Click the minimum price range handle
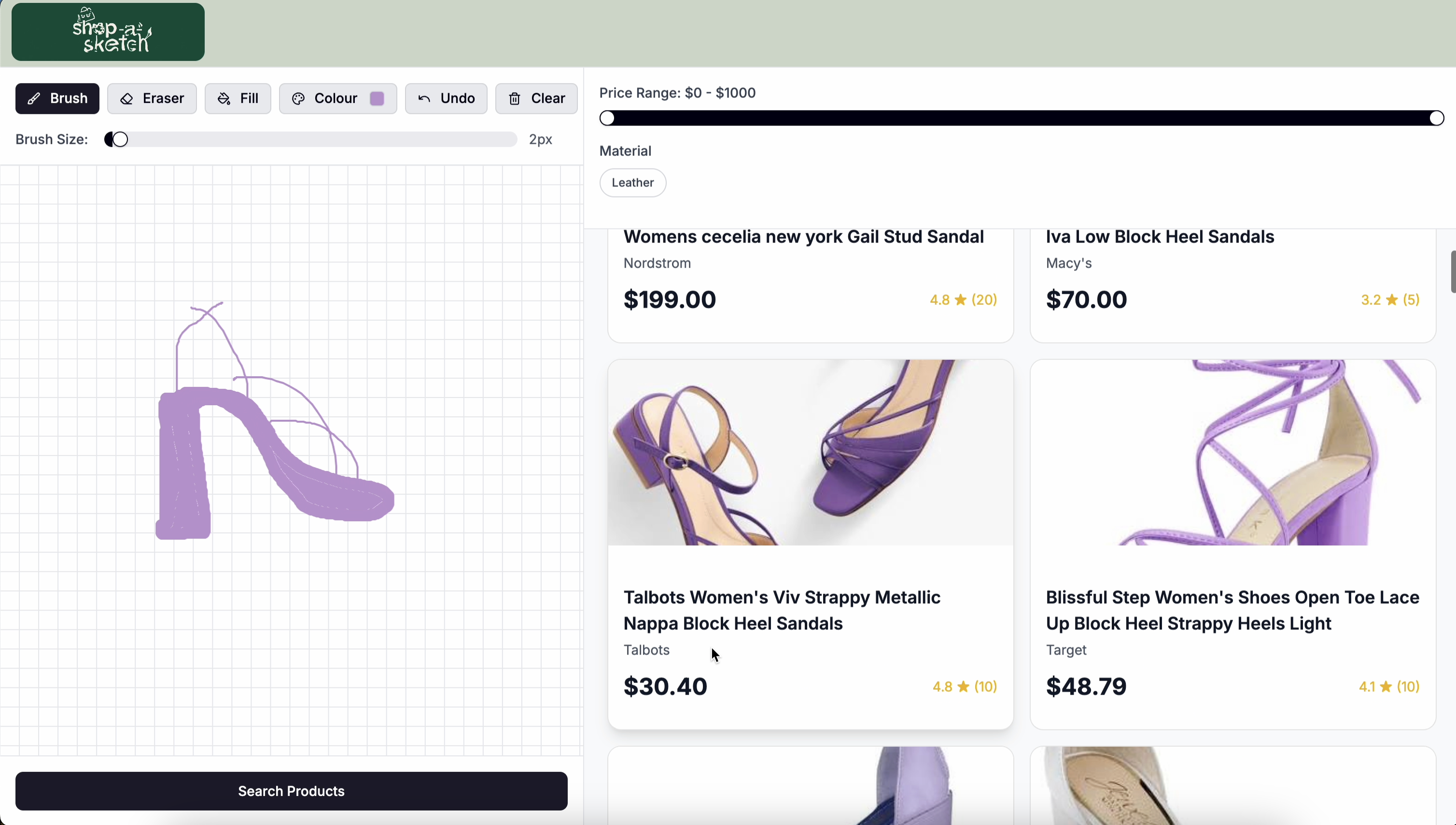Screen dimensions: 1456x825 (x=607, y=118)
